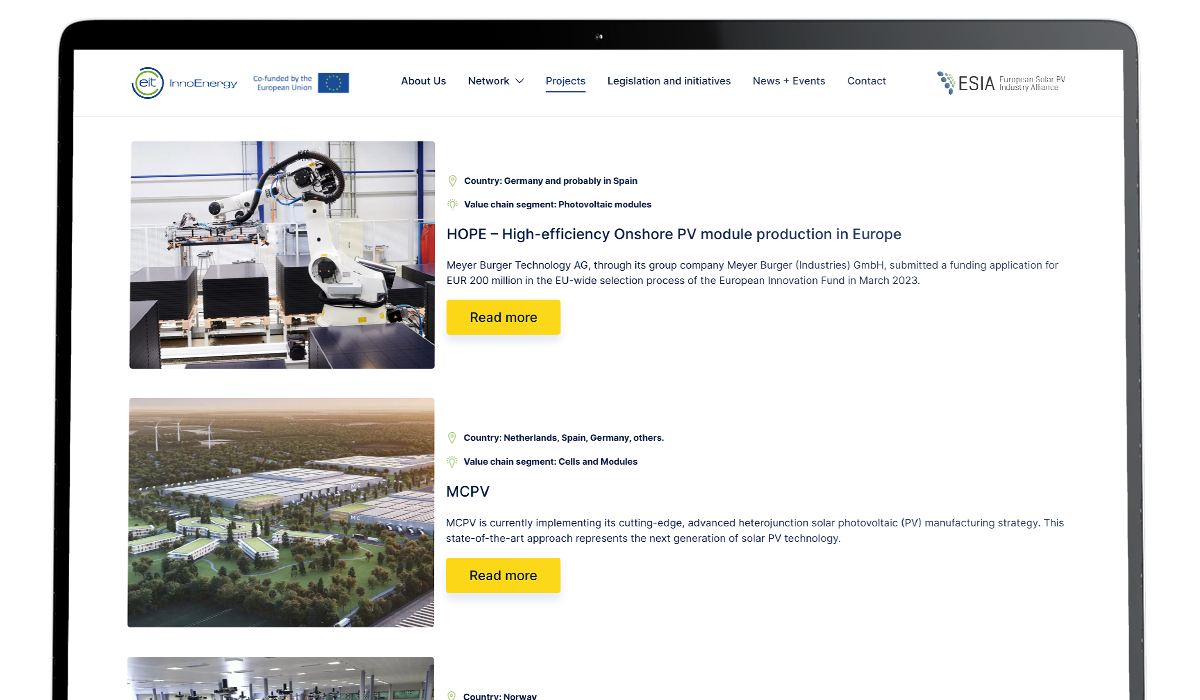
Task: Click the robotic arm photo for HOPE
Action: [281, 254]
